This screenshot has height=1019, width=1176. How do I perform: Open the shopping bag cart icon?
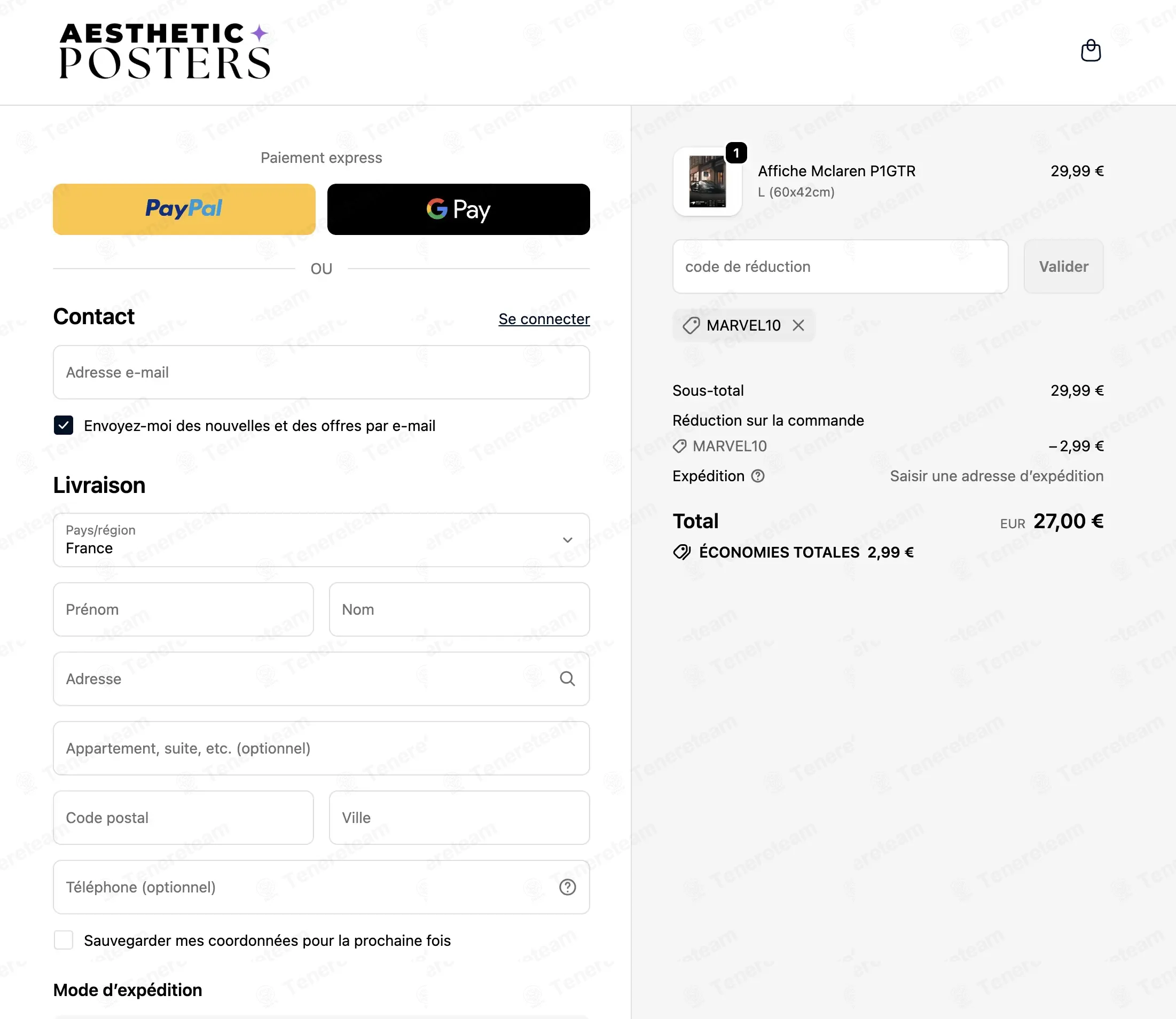click(x=1090, y=51)
